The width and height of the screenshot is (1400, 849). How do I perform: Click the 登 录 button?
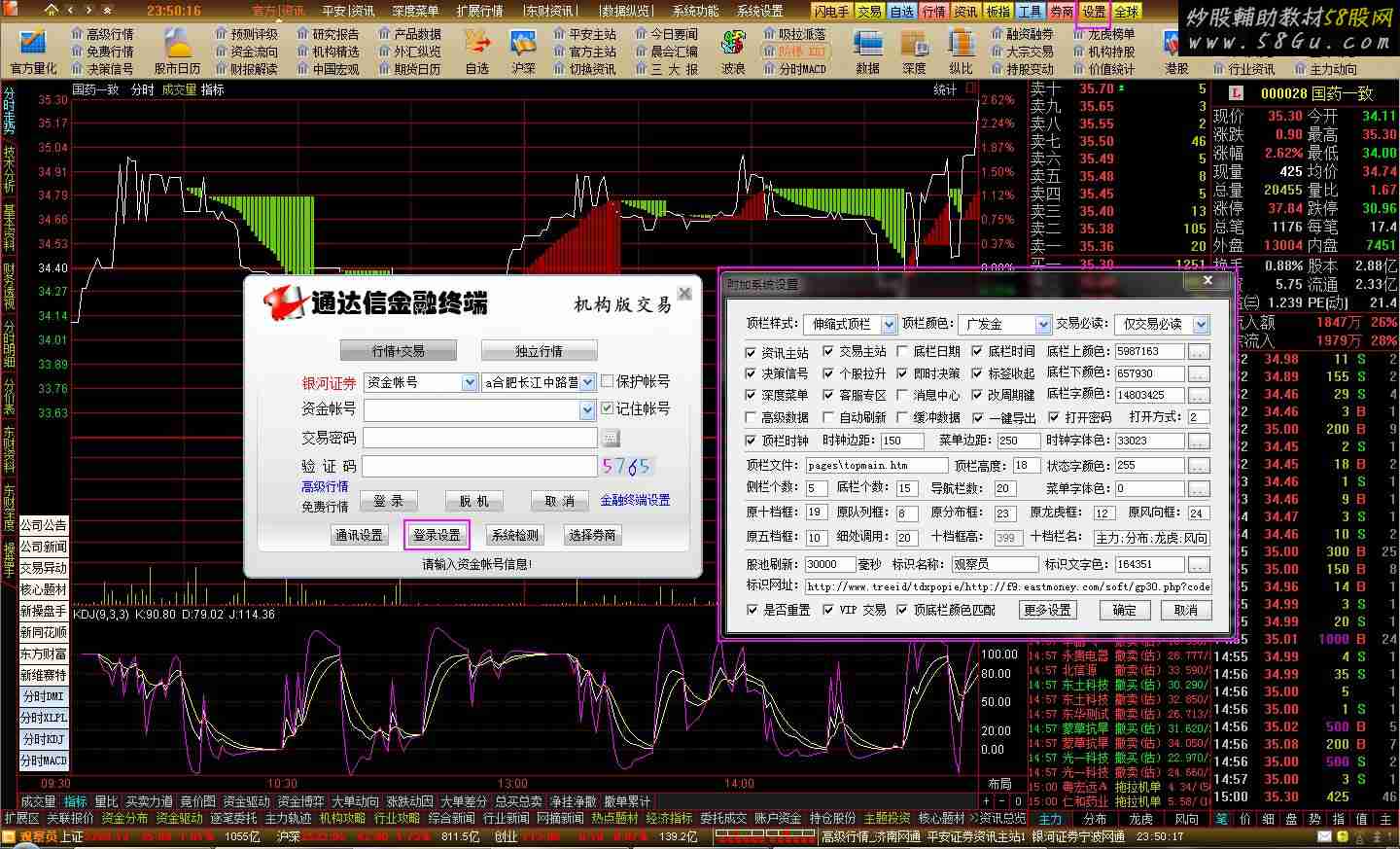[x=388, y=501]
